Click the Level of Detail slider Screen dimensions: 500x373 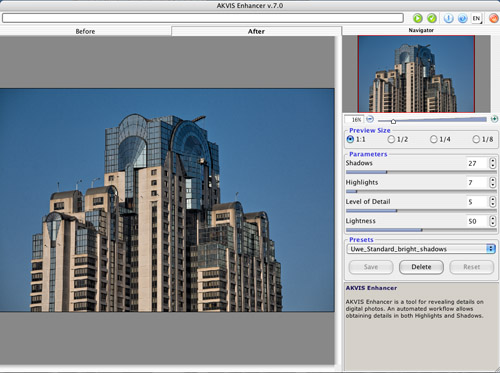pos(421,211)
